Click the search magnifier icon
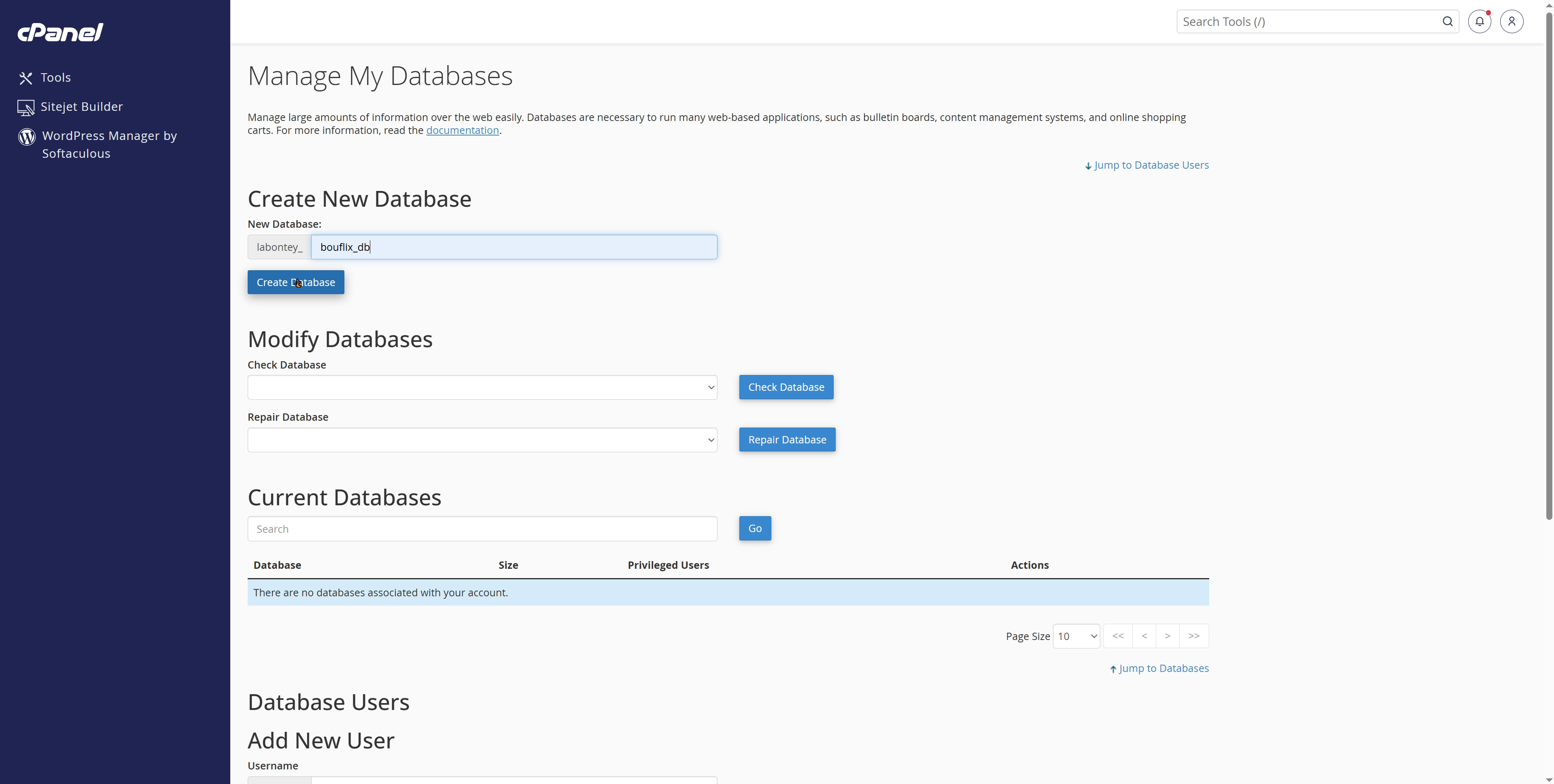The image size is (1554, 784). pyautogui.click(x=1447, y=22)
